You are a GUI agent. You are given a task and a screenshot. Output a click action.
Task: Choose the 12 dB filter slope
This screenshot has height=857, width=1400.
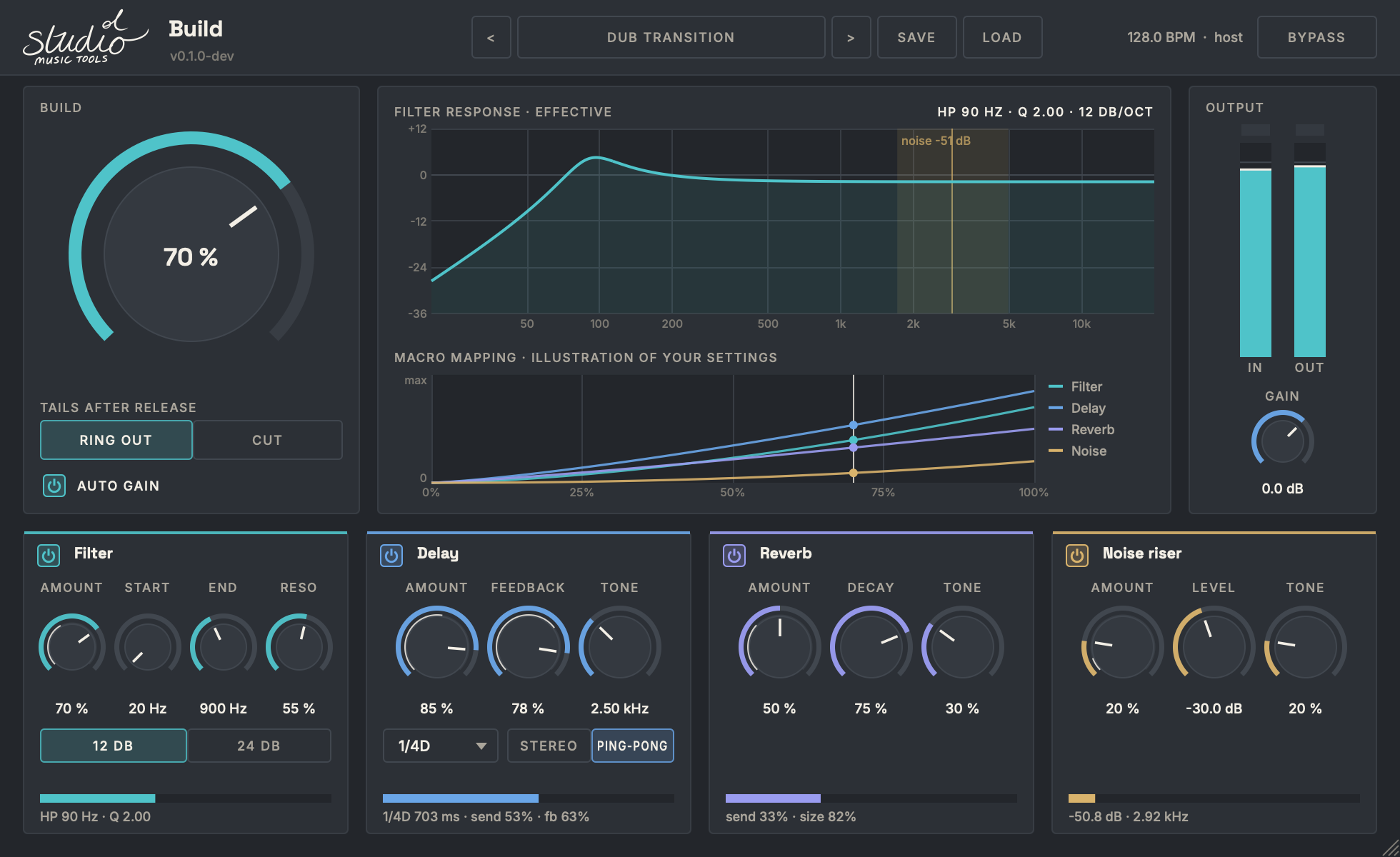pos(114,746)
